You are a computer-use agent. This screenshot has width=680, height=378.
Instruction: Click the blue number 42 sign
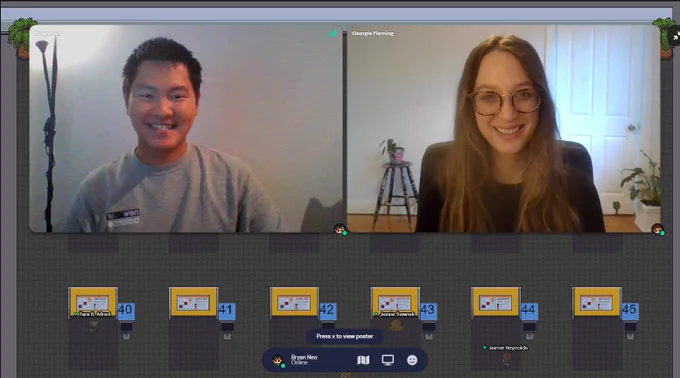point(327,310)
